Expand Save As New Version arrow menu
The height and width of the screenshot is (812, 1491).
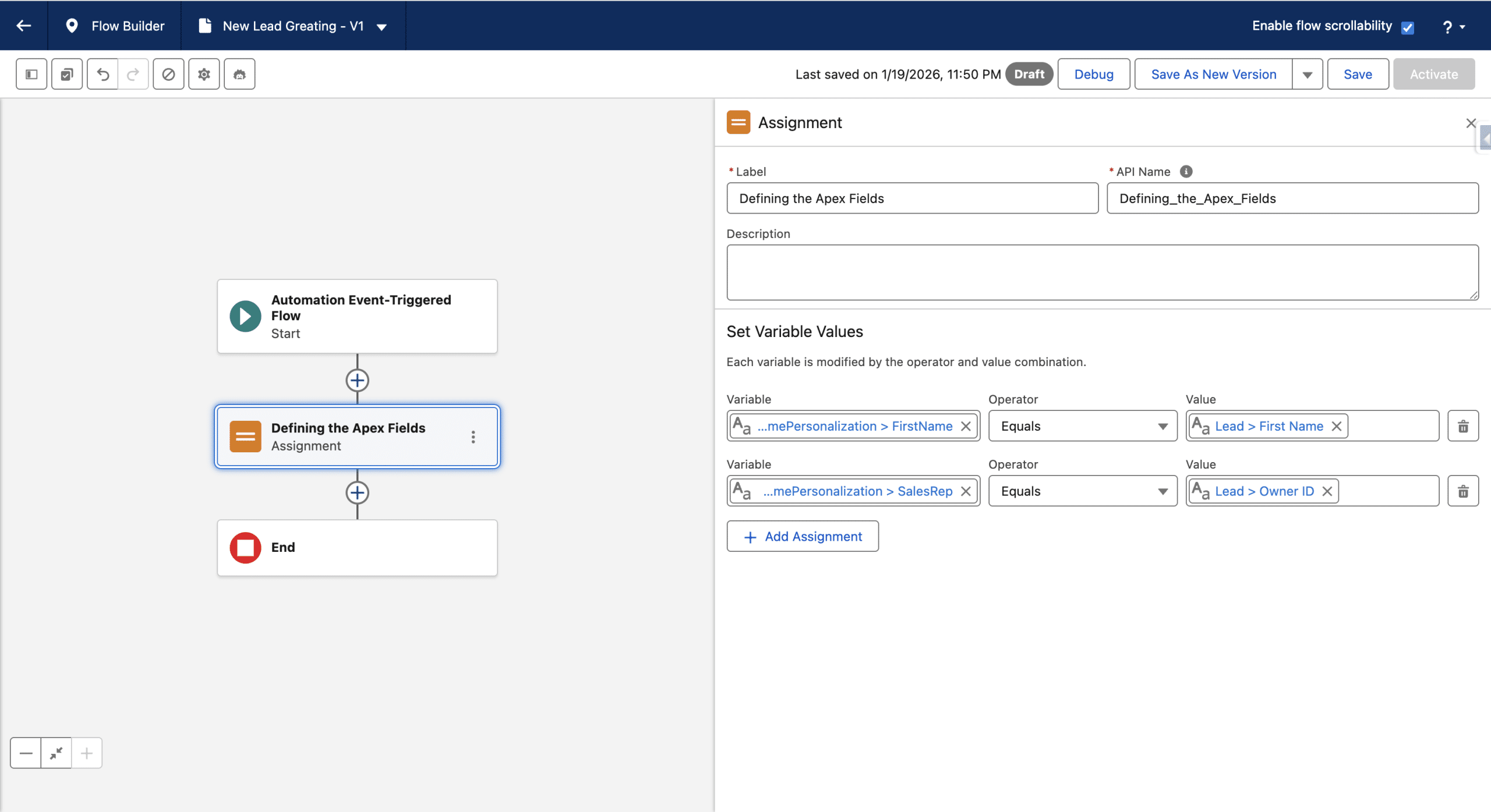pyautogui.click(x=1307, y=75)
